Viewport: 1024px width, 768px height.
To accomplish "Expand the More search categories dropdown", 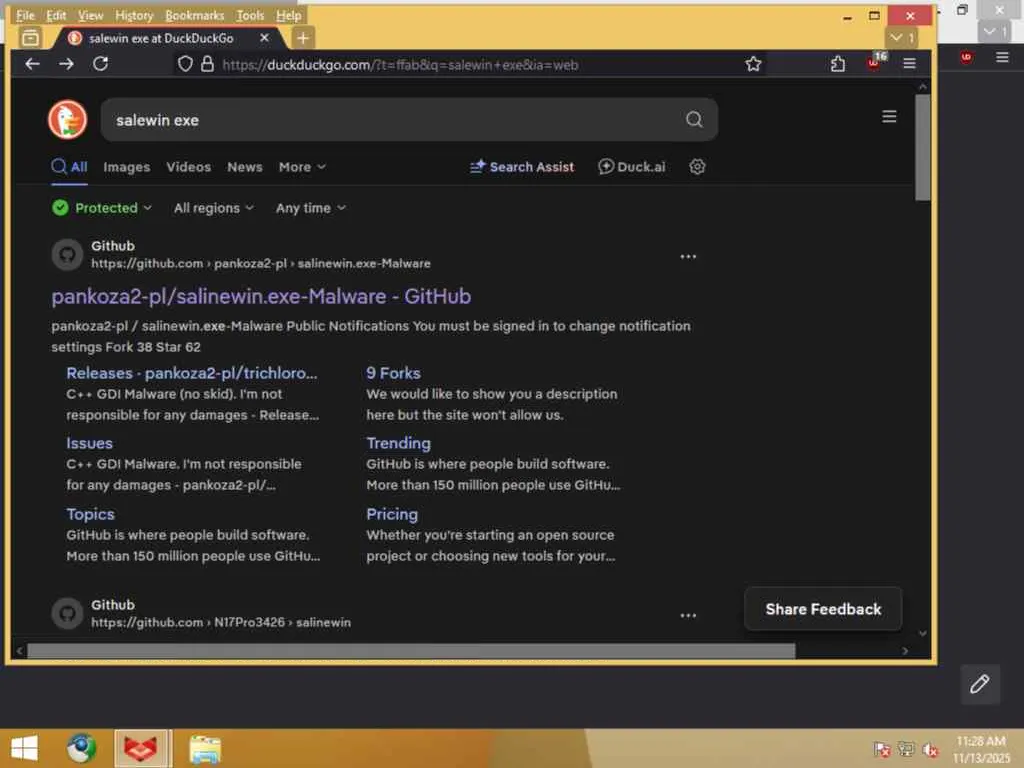I will [x=302, y=167].
